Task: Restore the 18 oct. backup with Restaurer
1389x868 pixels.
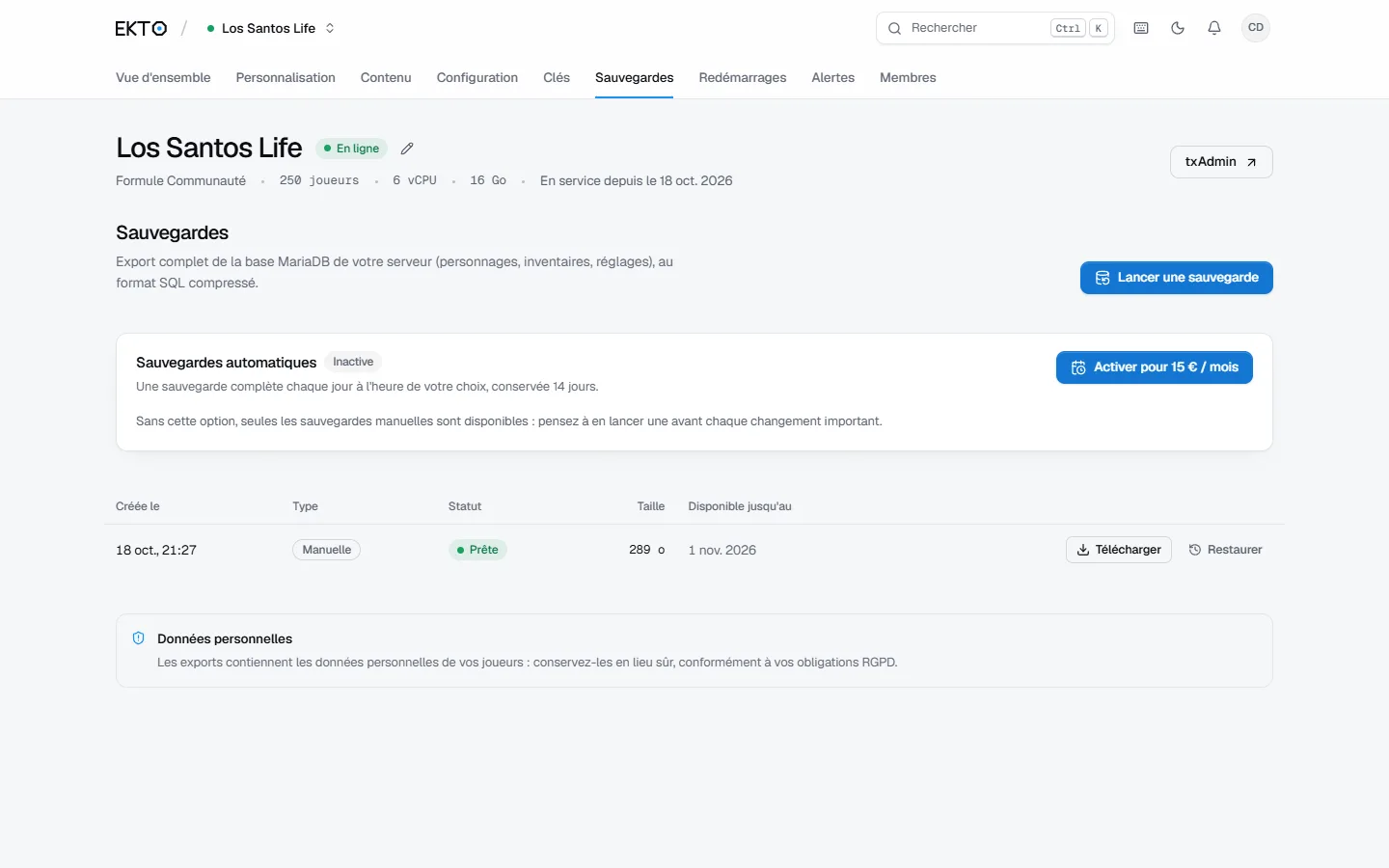Action: point(1225,550)
